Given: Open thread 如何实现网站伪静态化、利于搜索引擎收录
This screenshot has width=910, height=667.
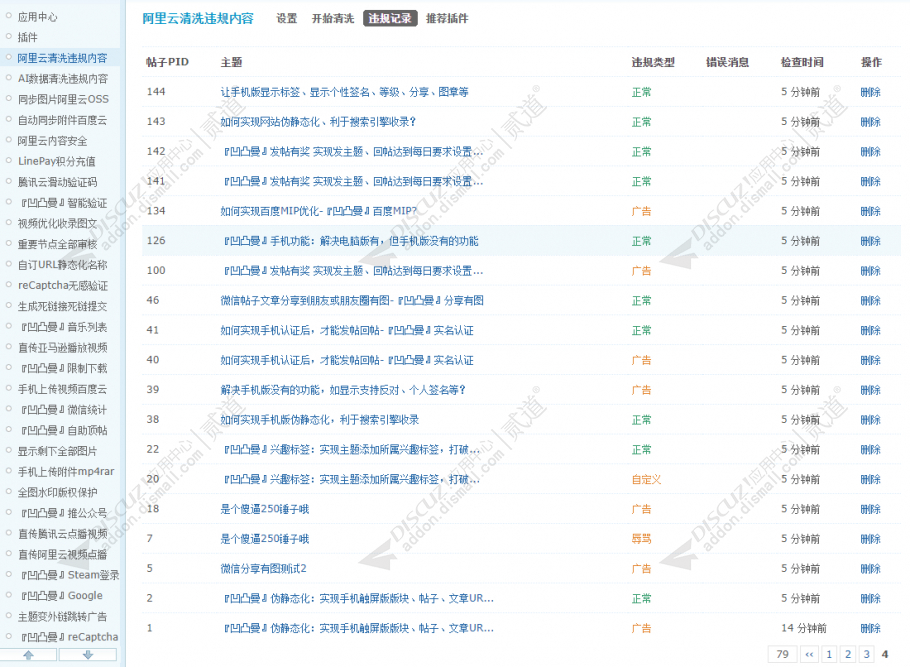Looking at the screenshot, I should pyautogui.click(x=319, y=122).
